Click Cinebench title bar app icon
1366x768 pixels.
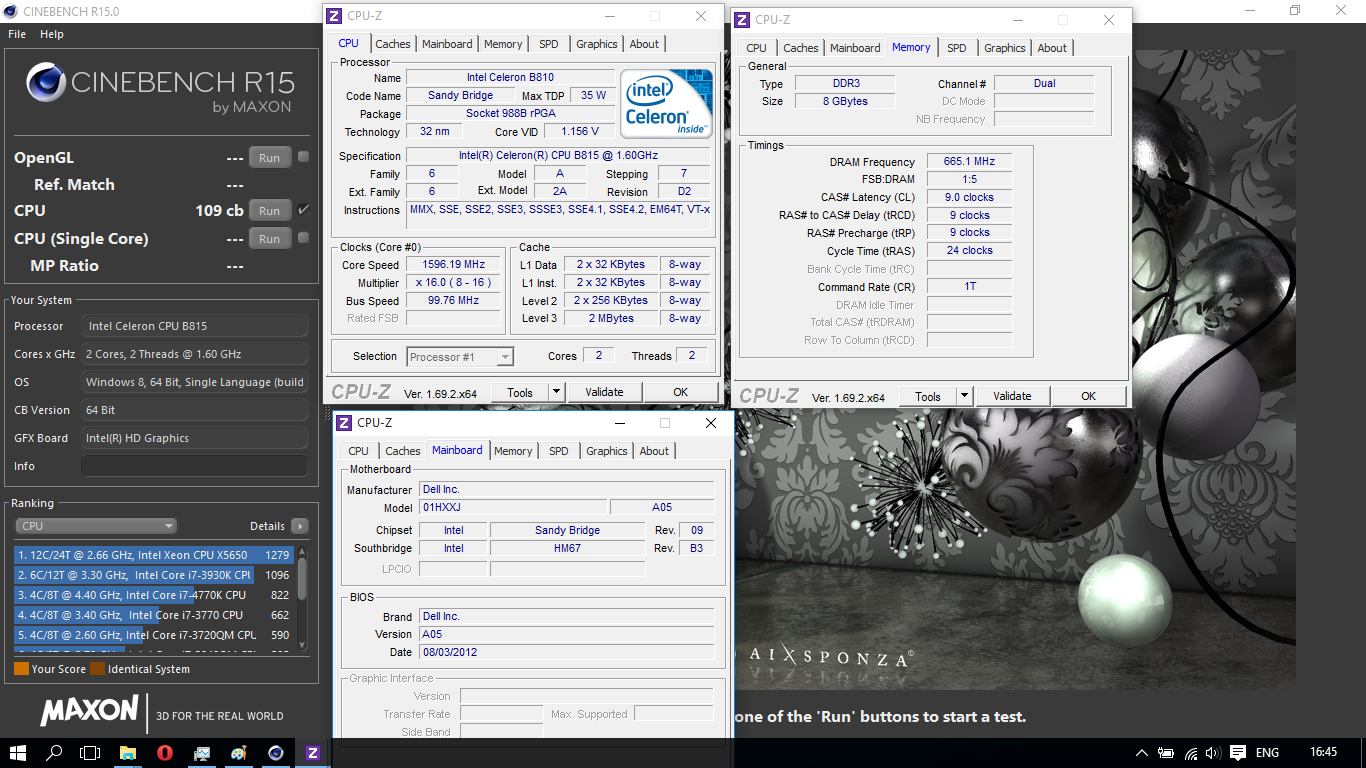[x=11, y=11]
